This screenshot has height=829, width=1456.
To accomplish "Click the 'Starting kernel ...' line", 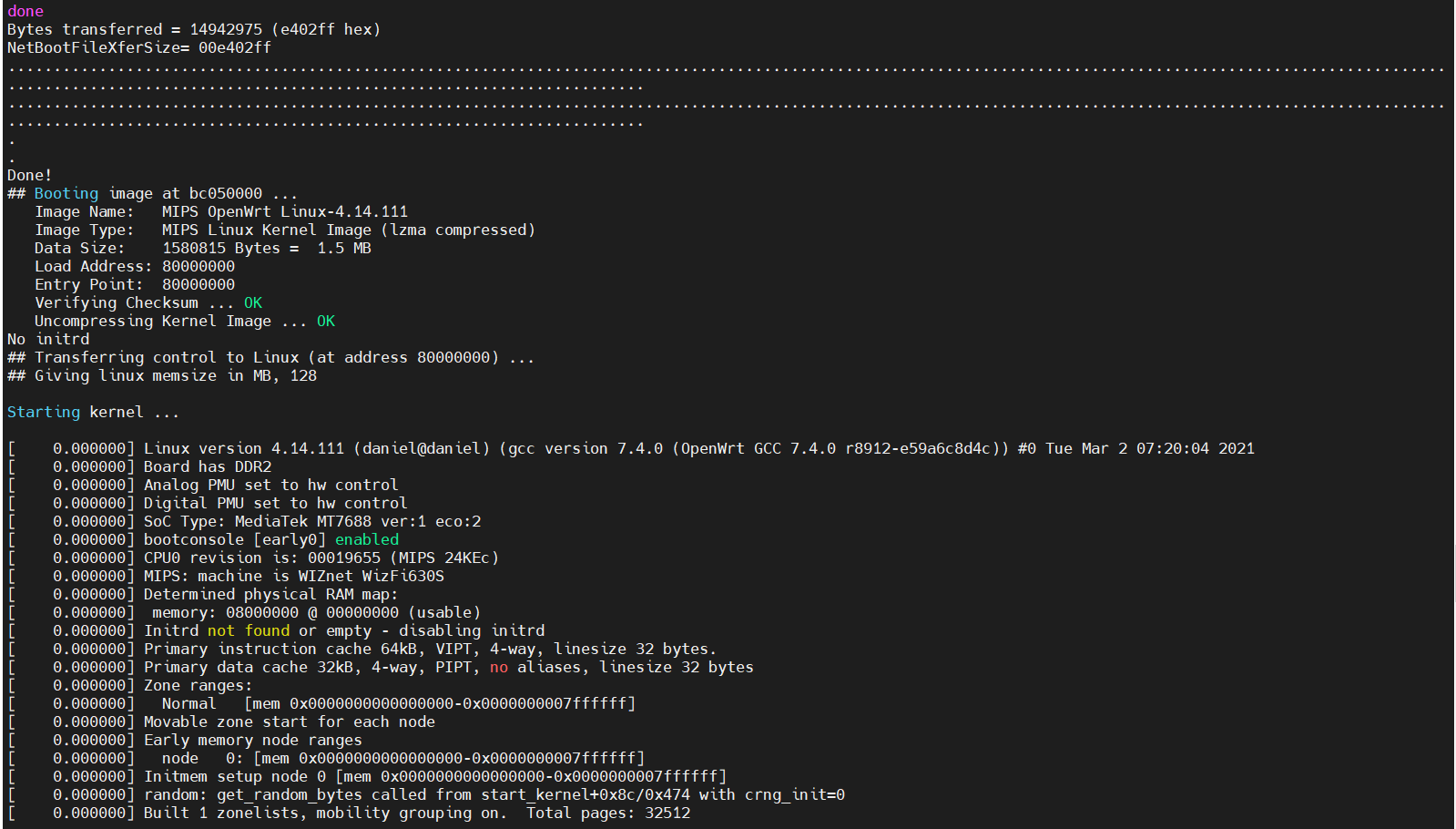I will pos(93,412).
